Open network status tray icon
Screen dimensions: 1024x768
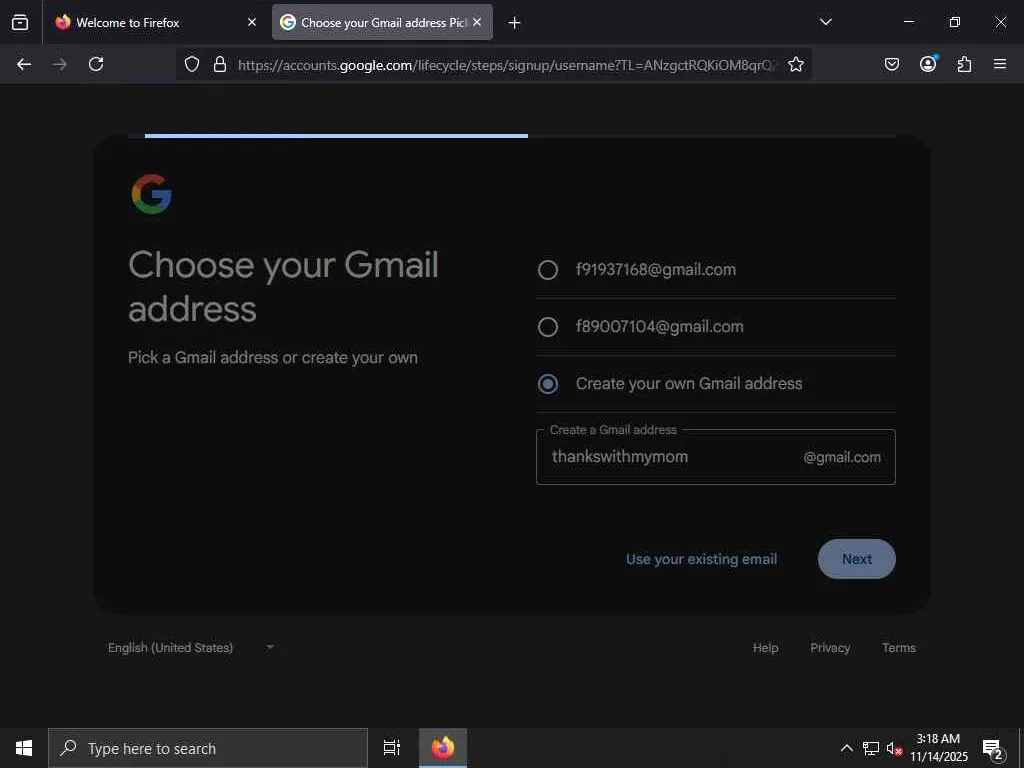tap(871, 748)
